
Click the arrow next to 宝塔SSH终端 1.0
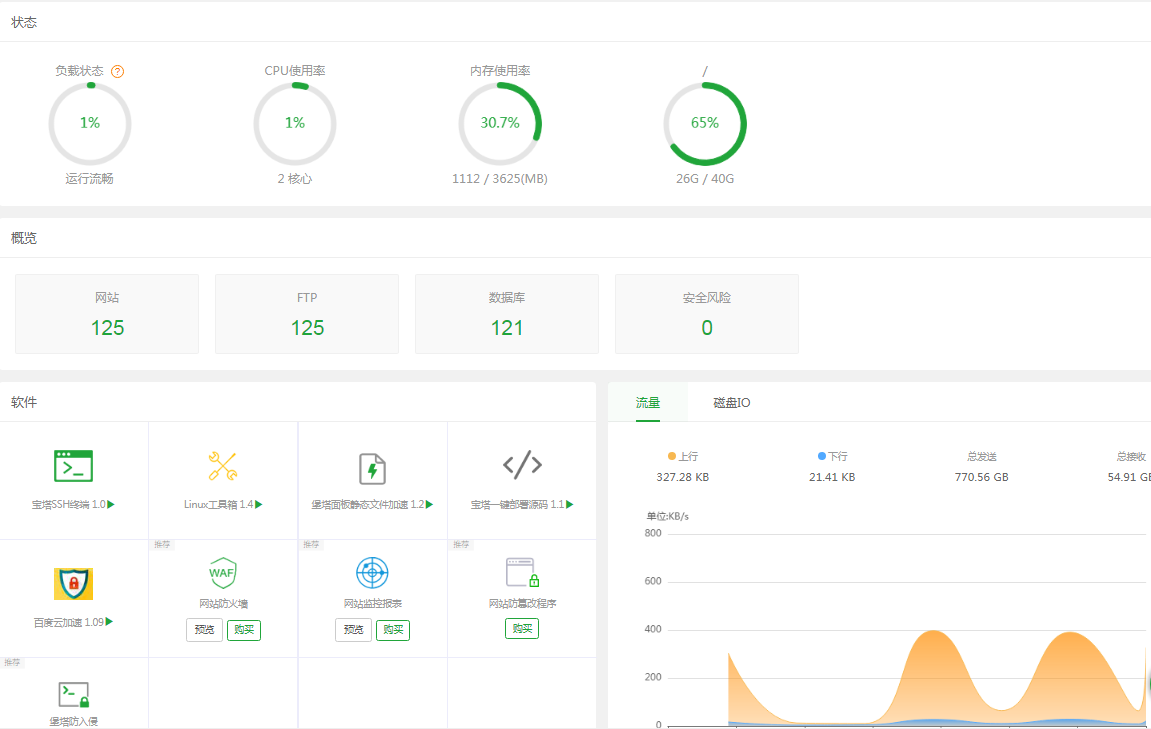[x=111, y=504]
